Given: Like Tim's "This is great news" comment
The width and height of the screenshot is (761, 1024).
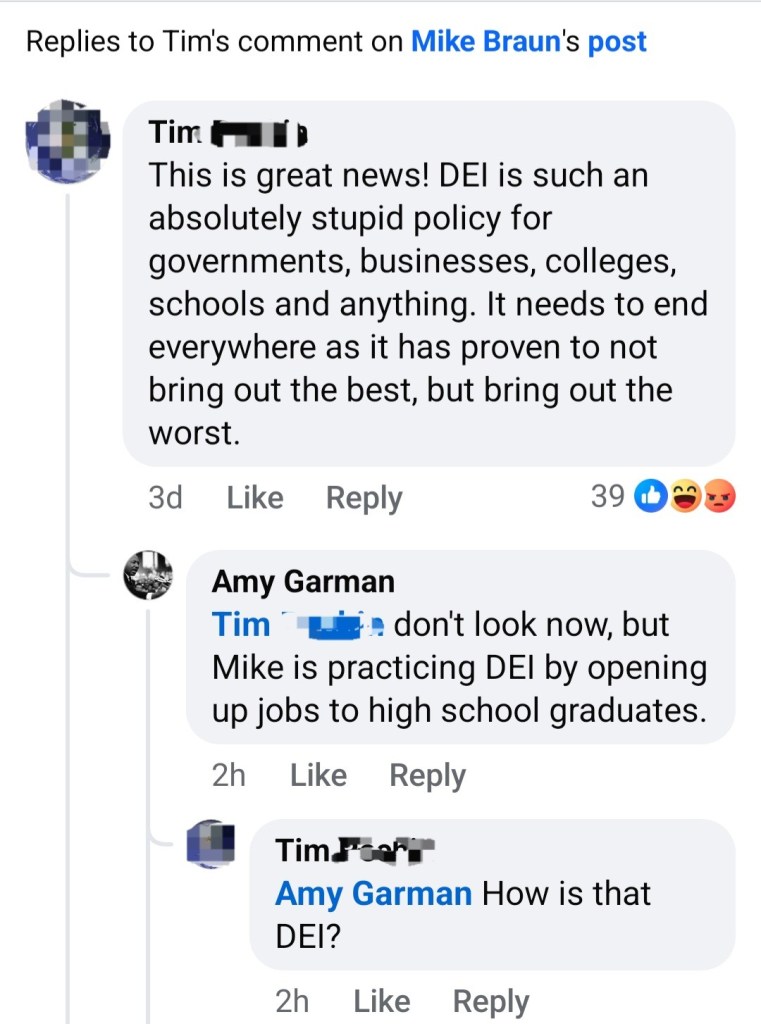Looking at the screenshot, I should pos(255,497).
